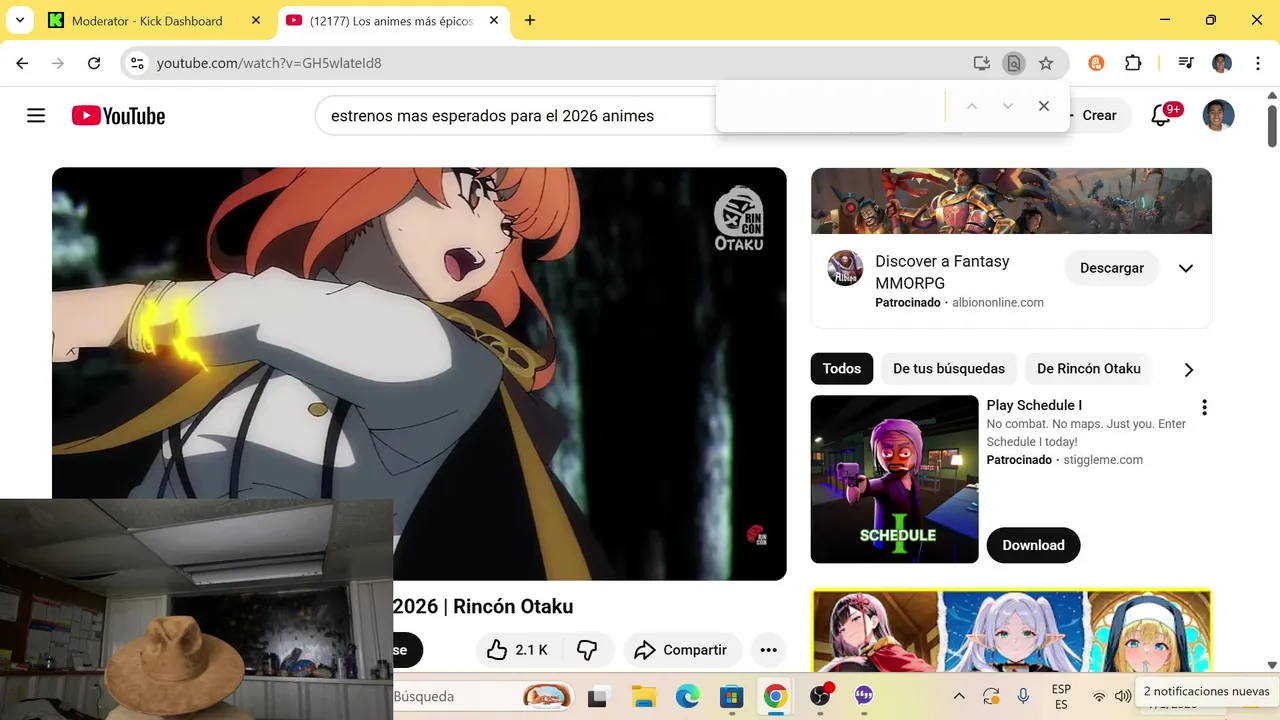Go to previous find result arrow
Viewport: 1280px width, 720px height.
pos(971,106)
